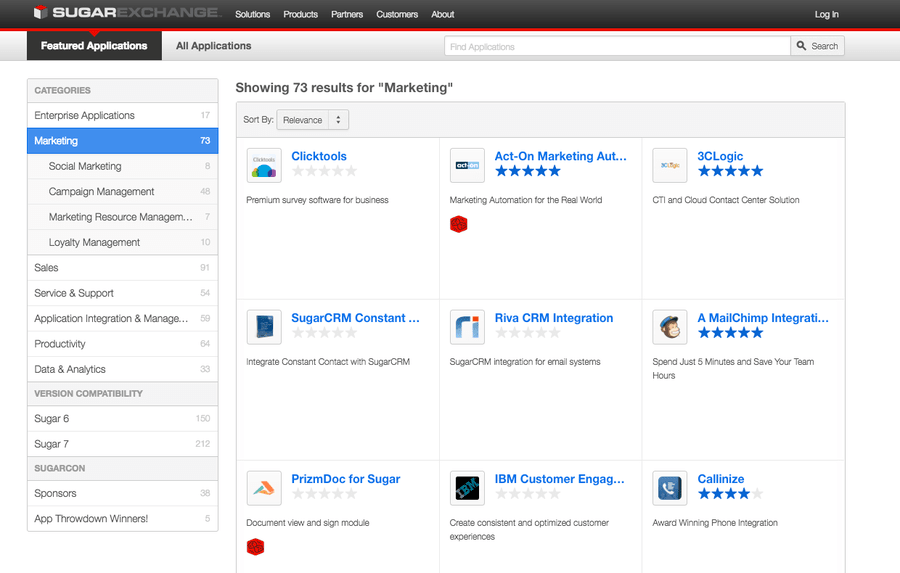The height and width of the screenshot is (573, 900).
Task: Open the SugarCRM Constant Contact title link
Action: coord(355,318)
